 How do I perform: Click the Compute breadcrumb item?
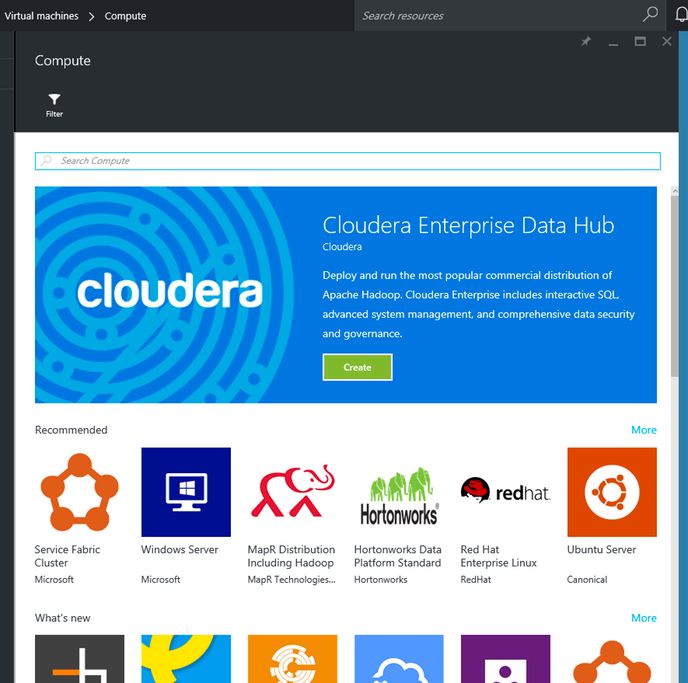[125, 16]
